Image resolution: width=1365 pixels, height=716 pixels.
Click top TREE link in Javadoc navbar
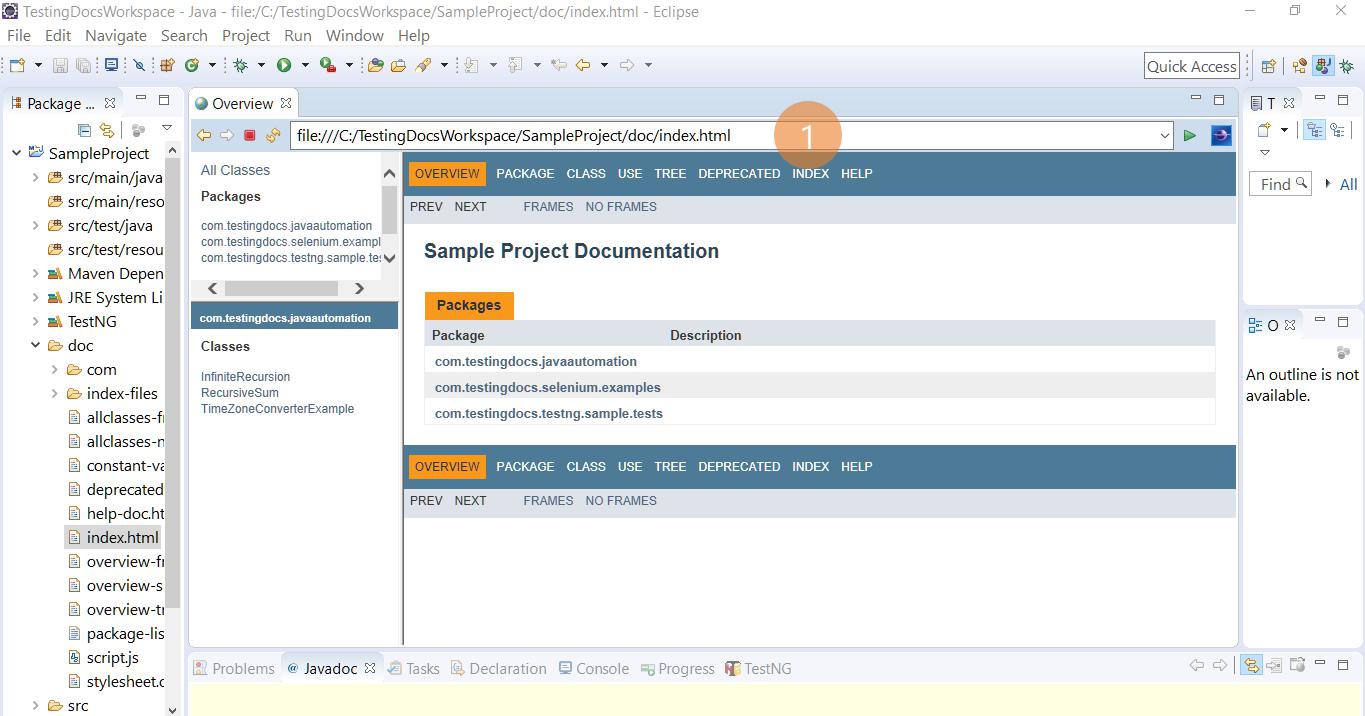670,173
